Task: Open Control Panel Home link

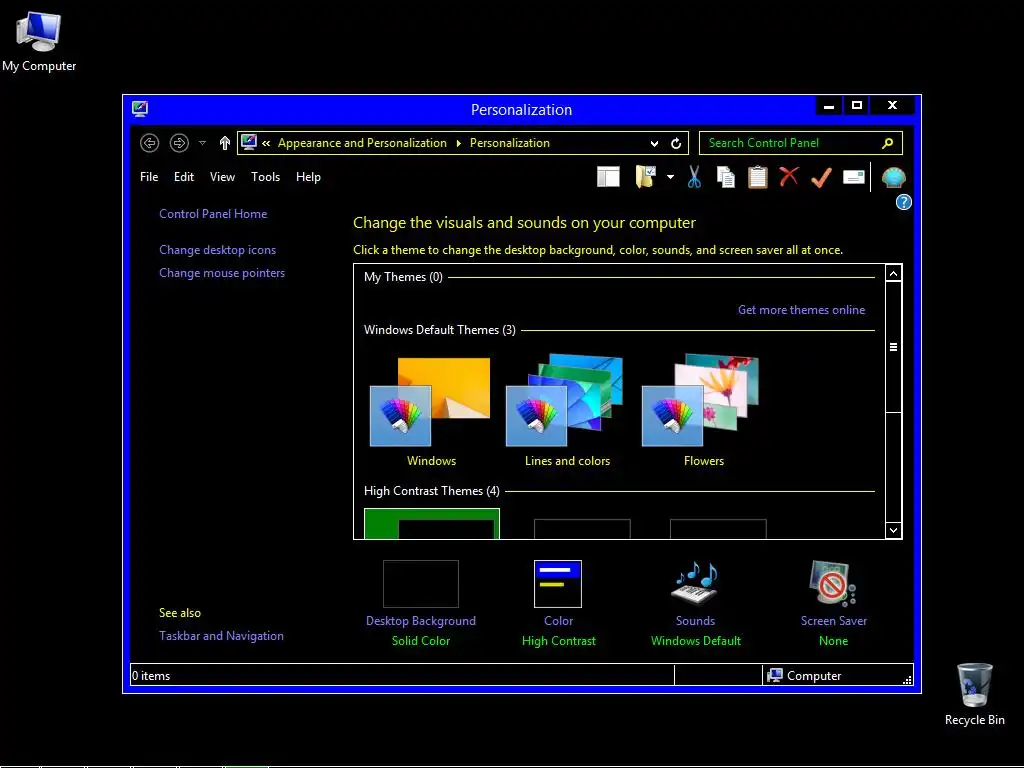Action: (213, 214)
